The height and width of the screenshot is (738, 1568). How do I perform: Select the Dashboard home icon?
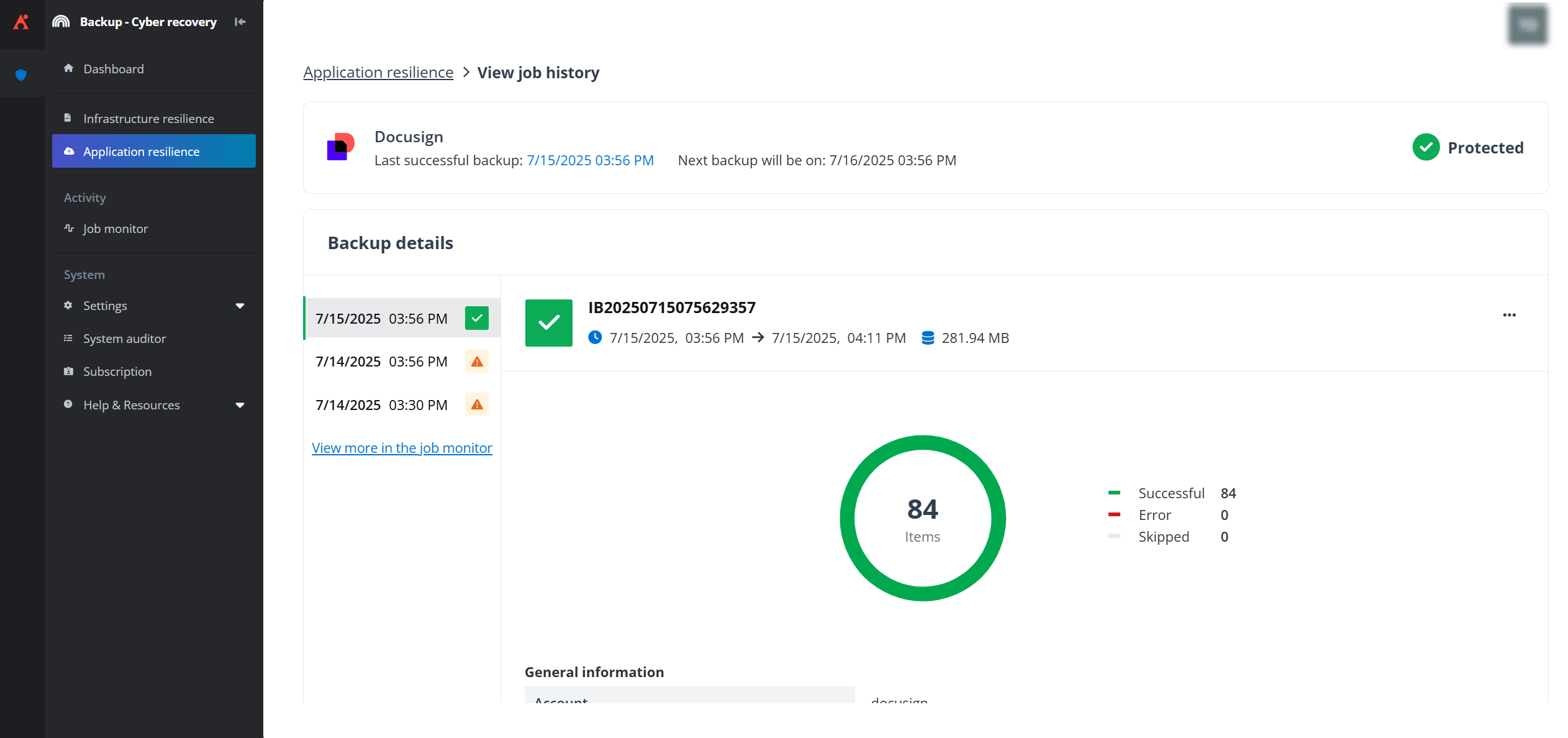coord(68,68)
